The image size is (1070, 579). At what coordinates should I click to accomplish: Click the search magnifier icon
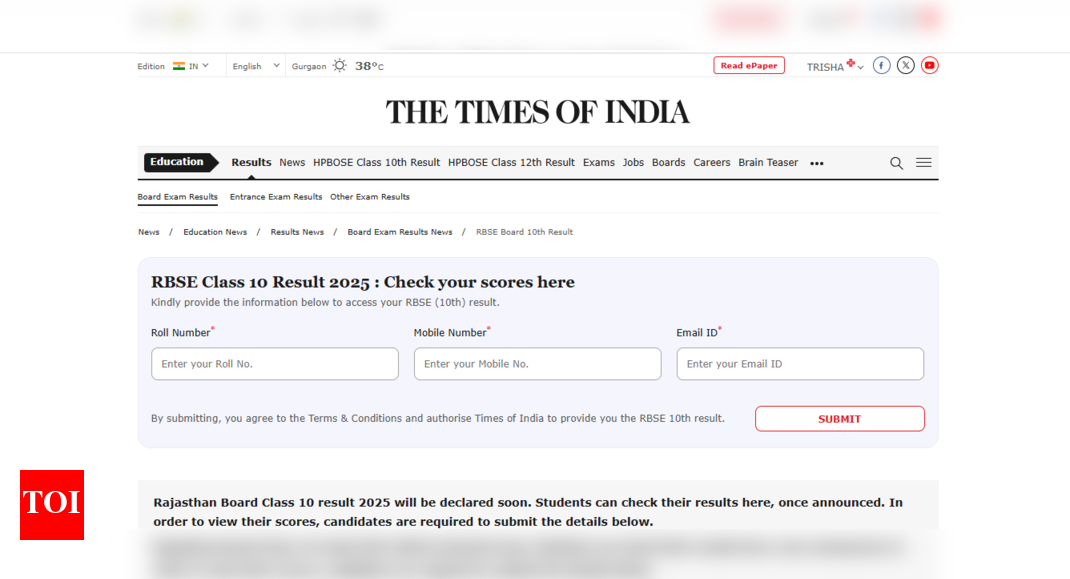tap(896, 162)
